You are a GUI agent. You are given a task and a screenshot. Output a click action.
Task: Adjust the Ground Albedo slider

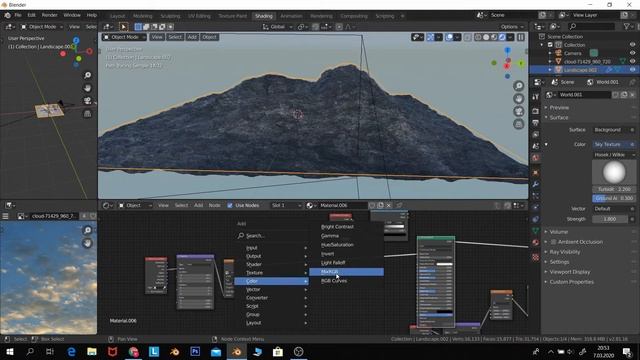[614, 198]
